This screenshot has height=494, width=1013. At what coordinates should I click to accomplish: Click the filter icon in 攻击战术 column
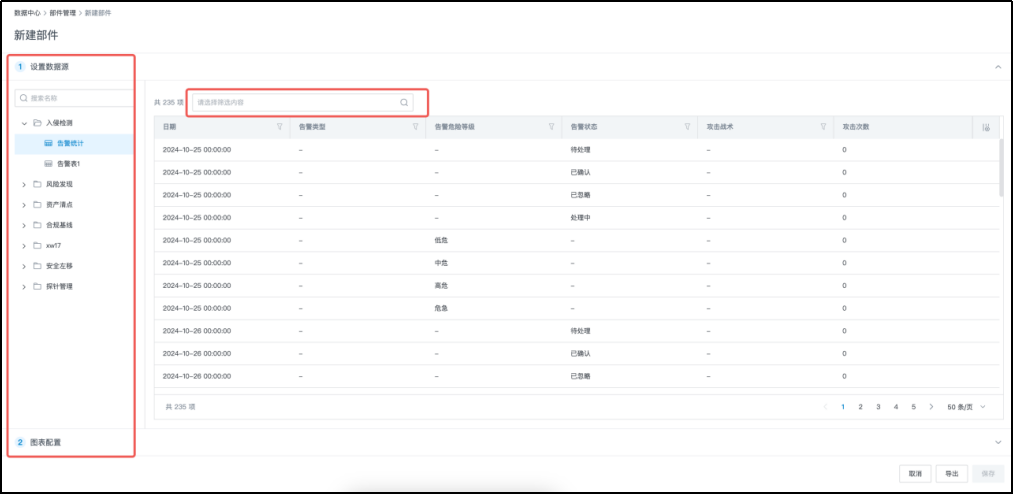pyautogui.click(x=823, y=127)
